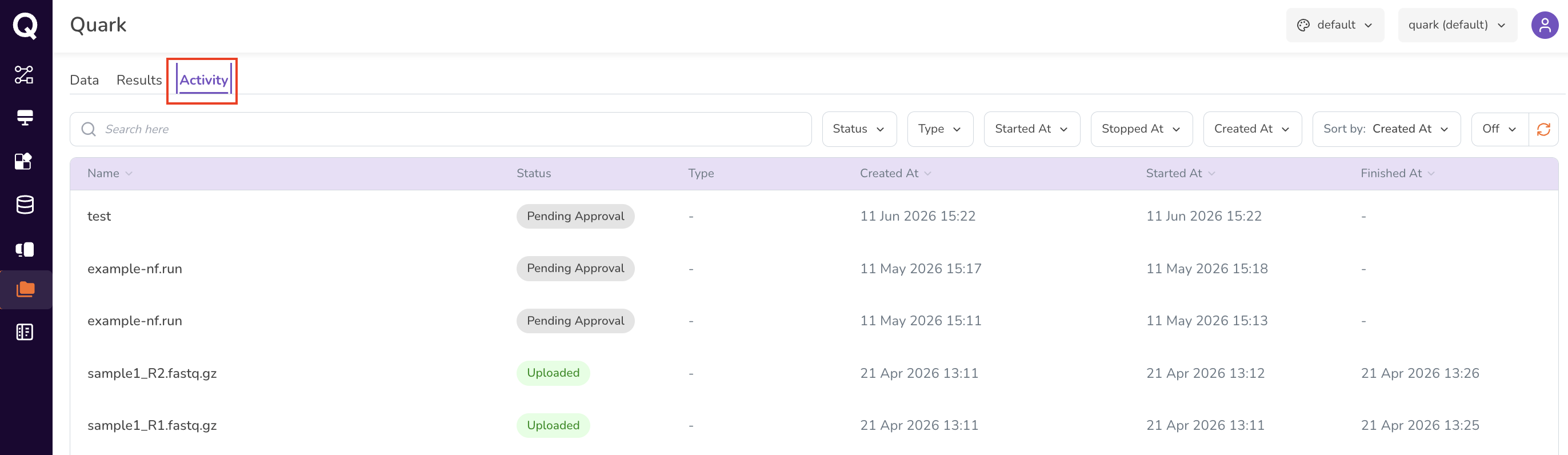Click the Quark Q logo
1568x455 pixels.
26,26
